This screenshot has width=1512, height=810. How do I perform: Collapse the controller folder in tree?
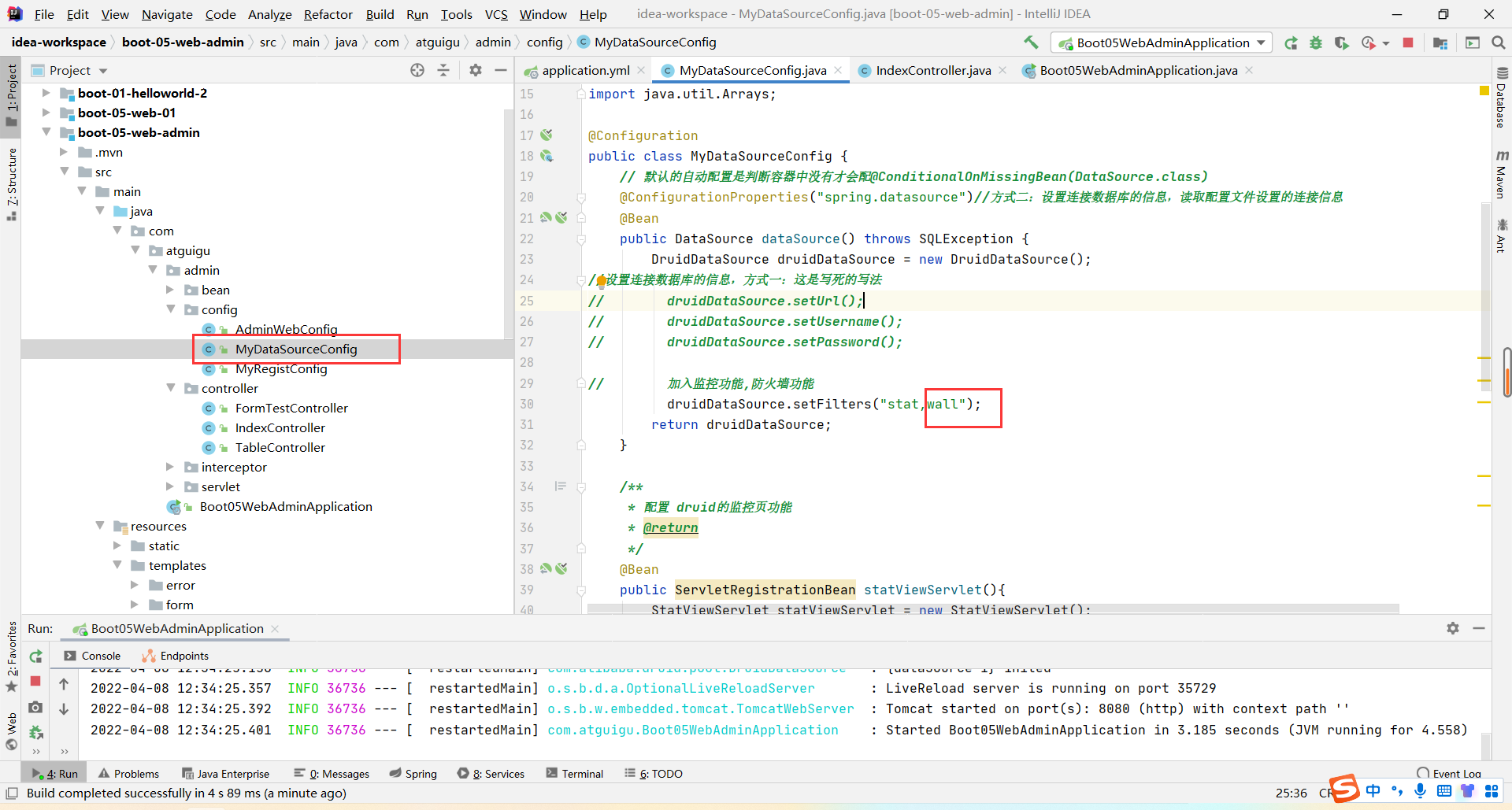tap(170, 388)
